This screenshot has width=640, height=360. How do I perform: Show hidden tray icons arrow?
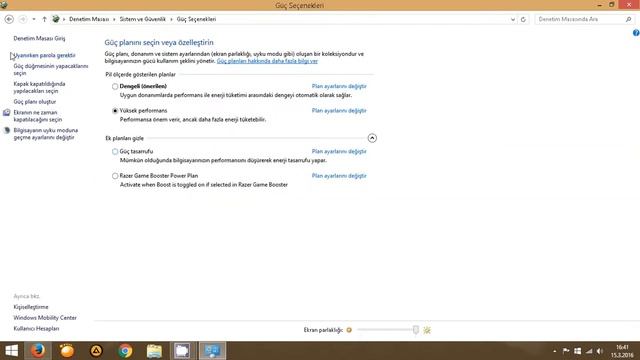point(554,351)
